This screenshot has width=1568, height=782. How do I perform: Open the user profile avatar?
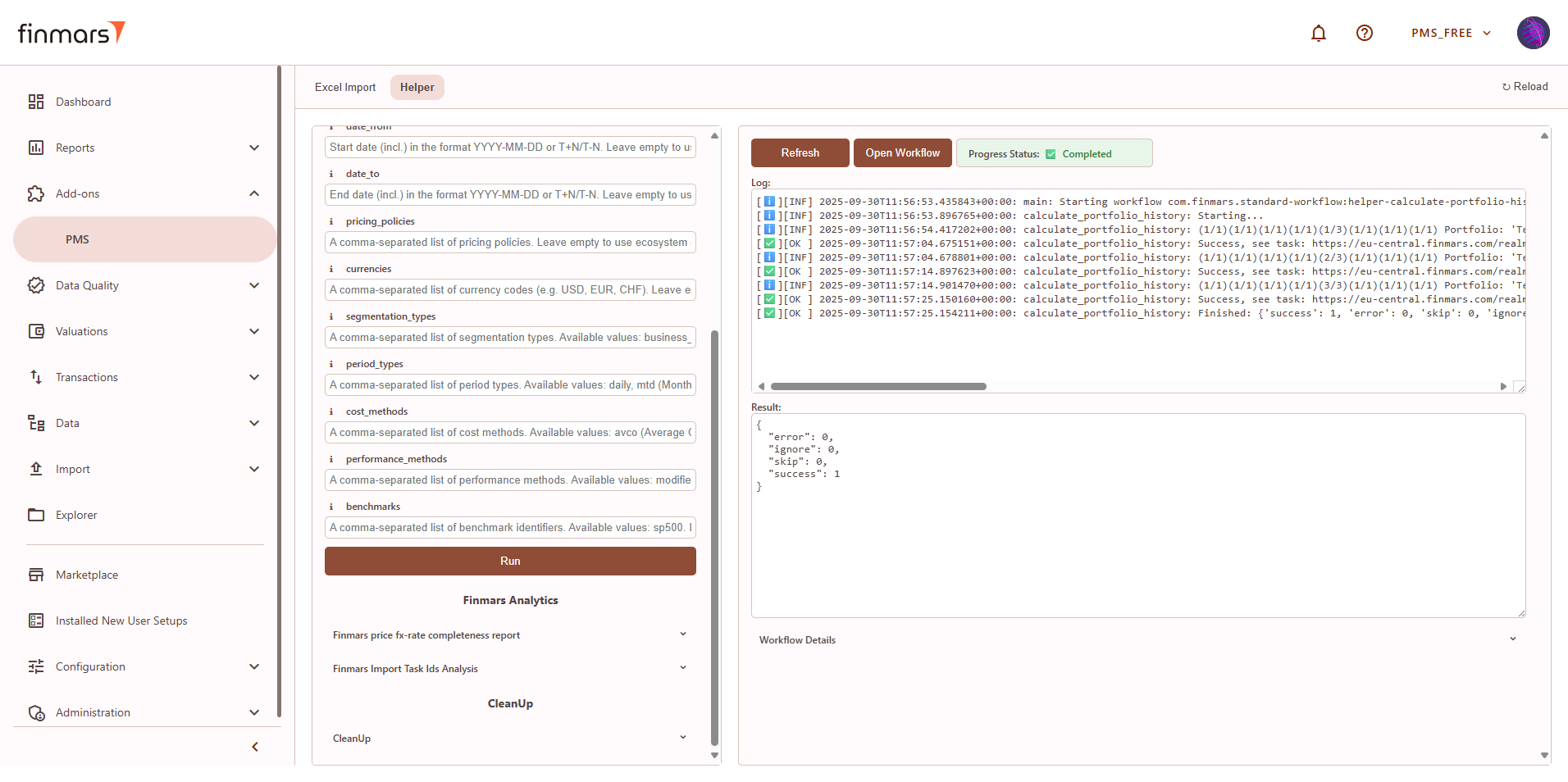coord(1532,33)
